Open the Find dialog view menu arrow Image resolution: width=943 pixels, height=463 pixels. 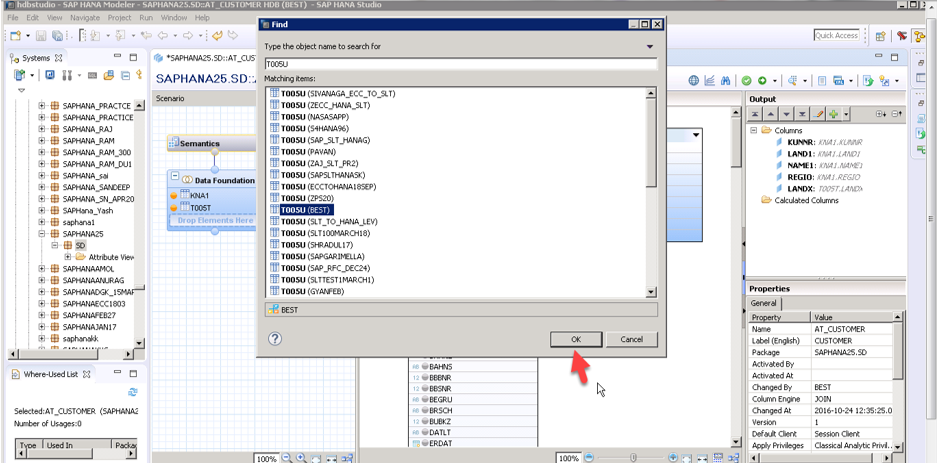[650, 47]
